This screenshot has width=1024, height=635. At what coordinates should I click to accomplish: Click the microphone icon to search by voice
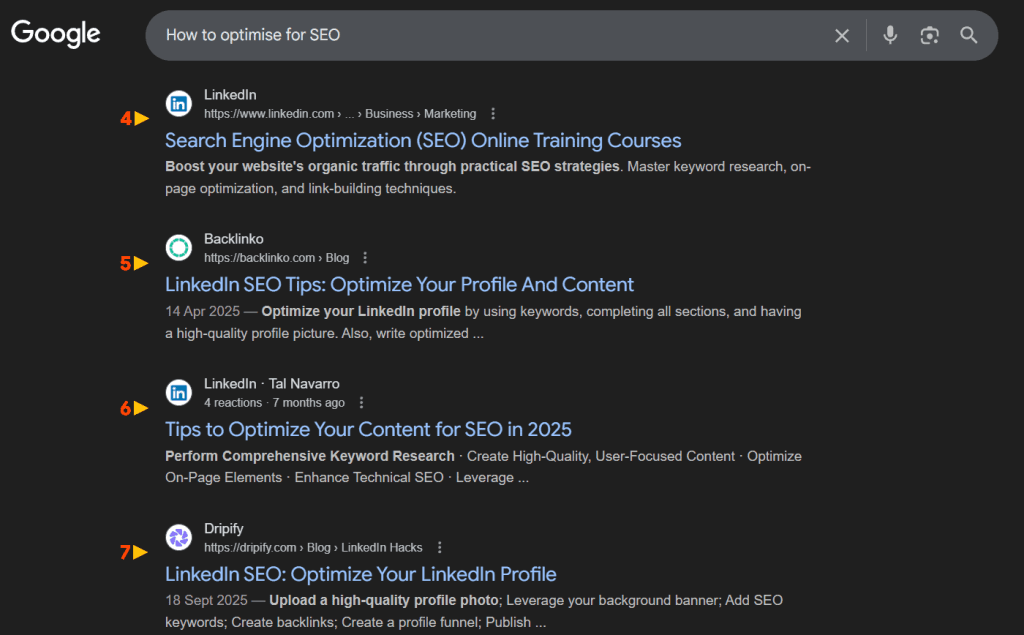pyautogui.click(x=889, y=34)
